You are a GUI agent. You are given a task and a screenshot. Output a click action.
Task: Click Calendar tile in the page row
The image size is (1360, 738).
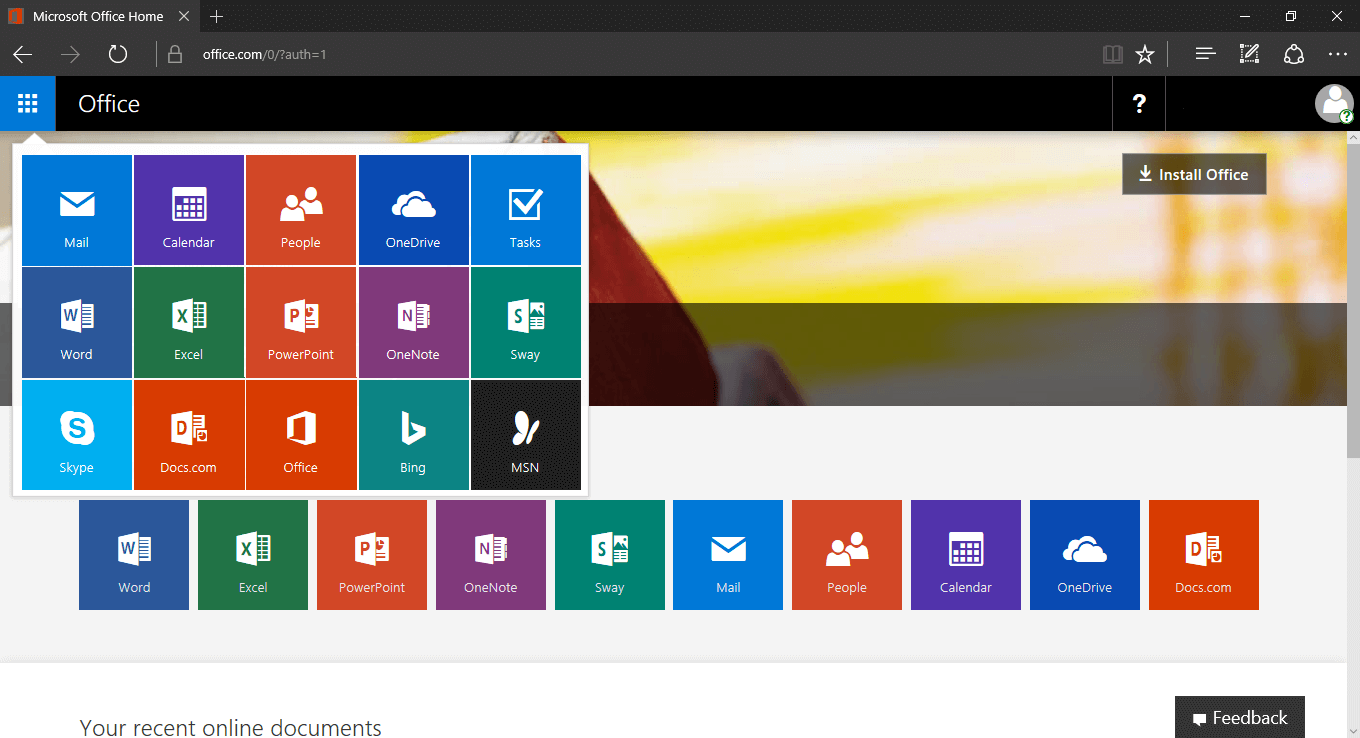(x=966, y=555)
